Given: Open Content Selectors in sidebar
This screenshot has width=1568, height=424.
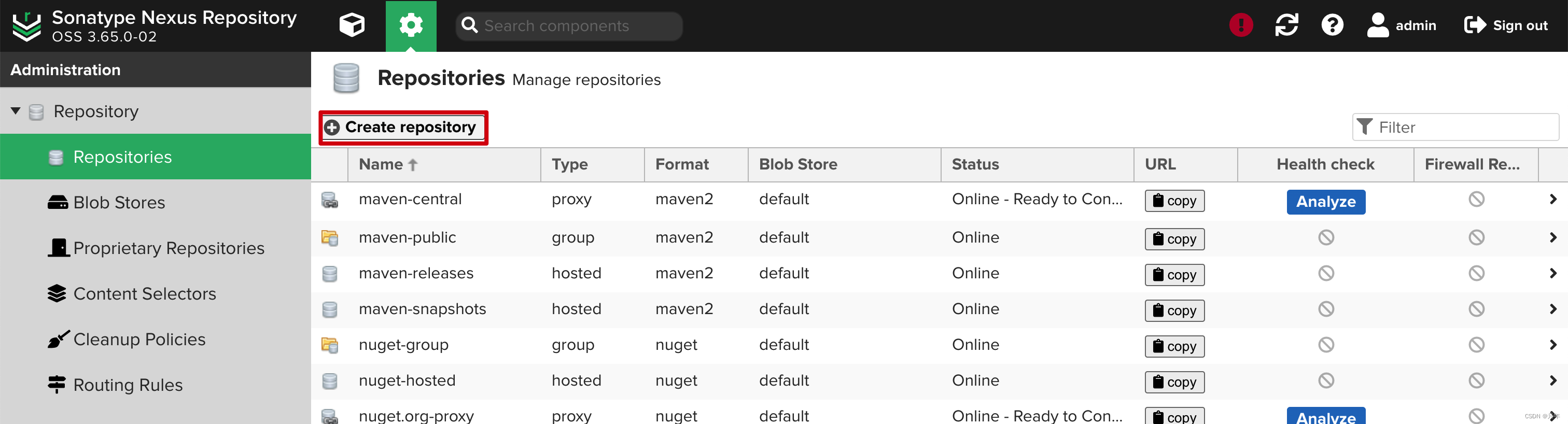Looking at the screenshot, I should click(x=155, y=293).
